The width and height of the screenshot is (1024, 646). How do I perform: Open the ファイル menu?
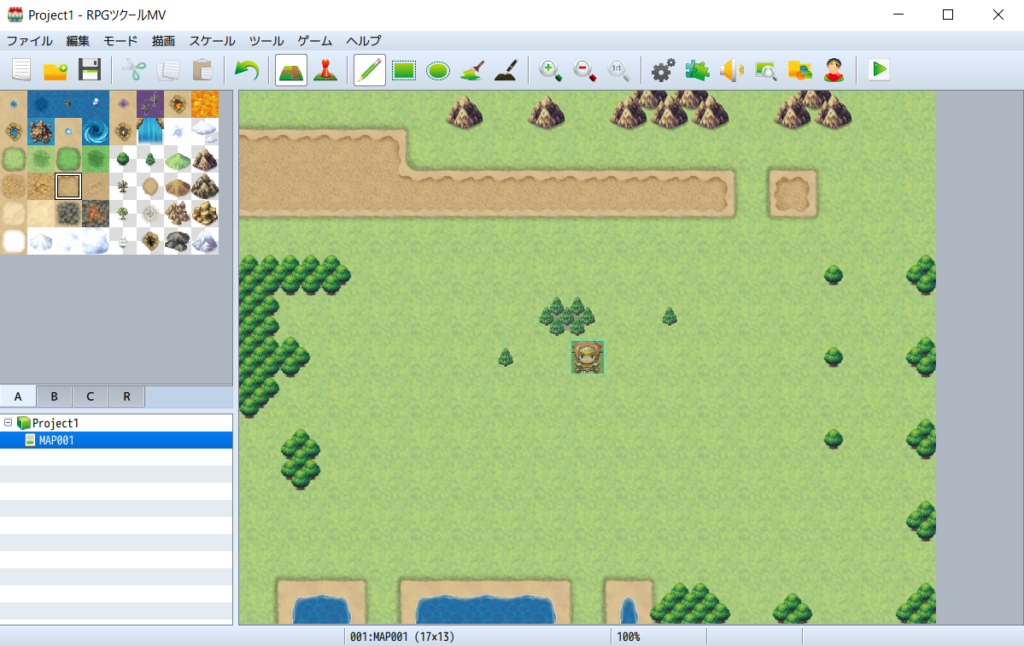pos(29,41)
